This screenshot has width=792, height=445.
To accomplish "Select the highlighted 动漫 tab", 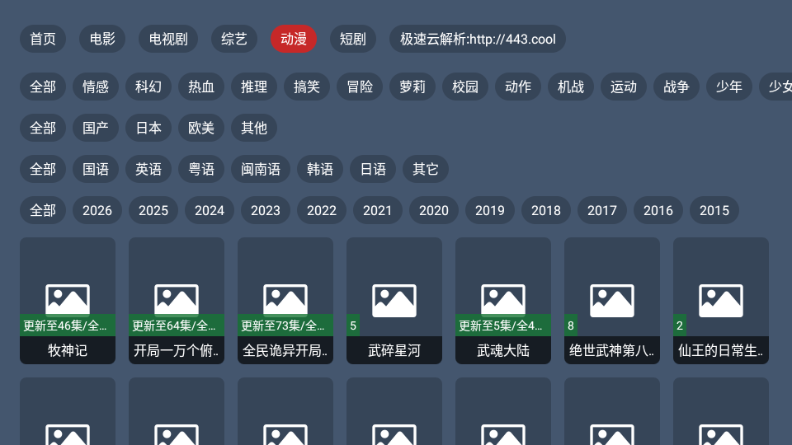I will [x=293, y=39].
